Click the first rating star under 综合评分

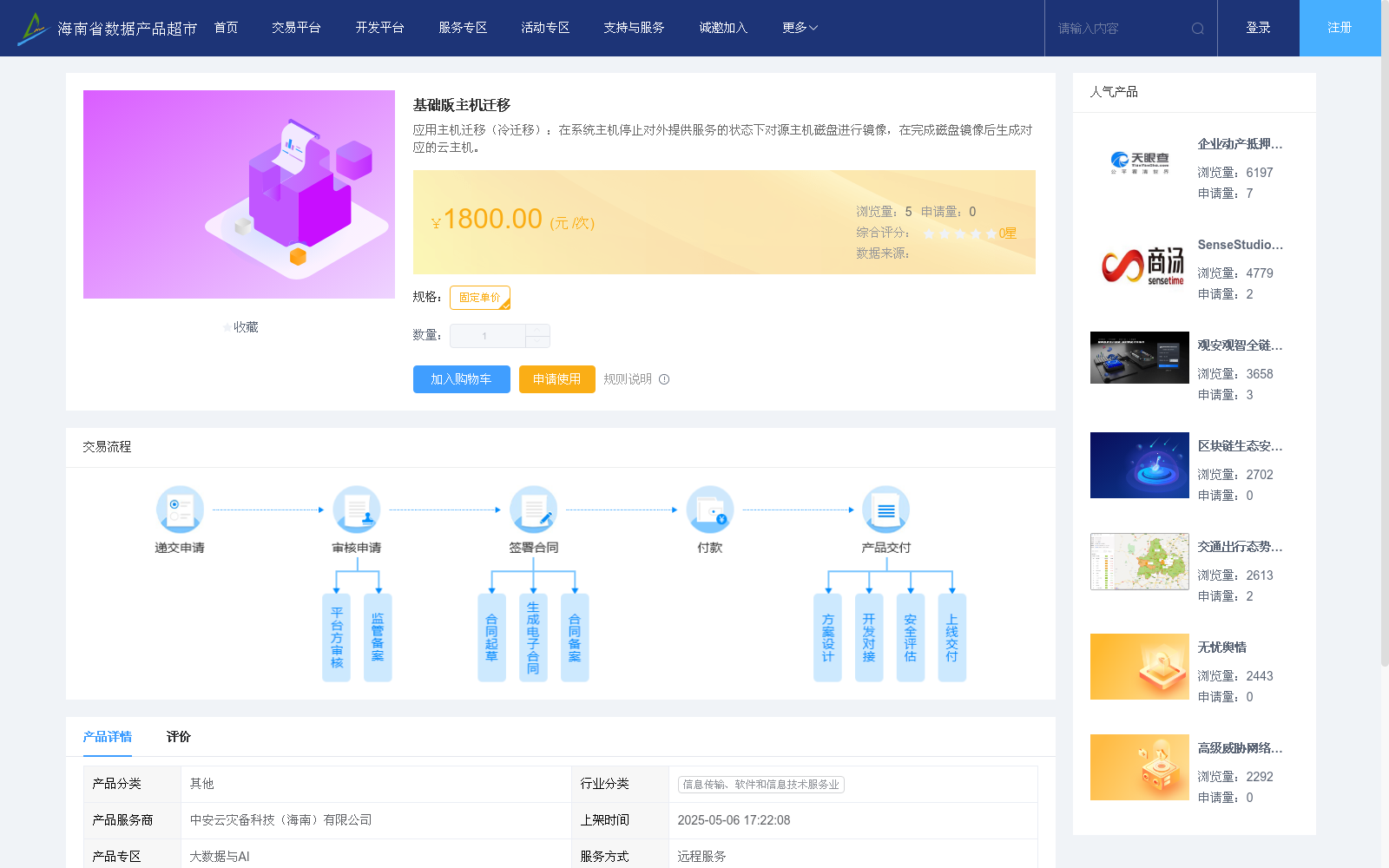click(x=929, y=233)
